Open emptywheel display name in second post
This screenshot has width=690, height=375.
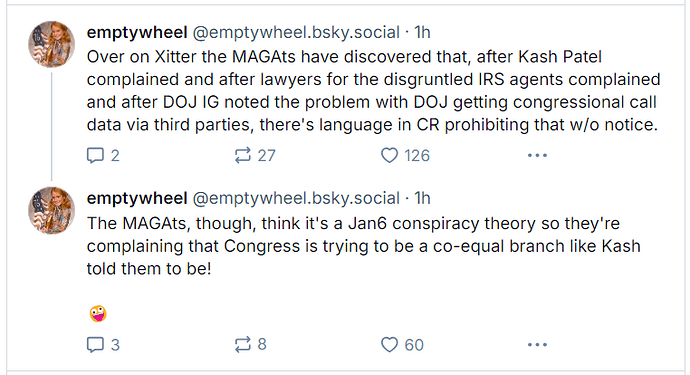coord(137,198)
